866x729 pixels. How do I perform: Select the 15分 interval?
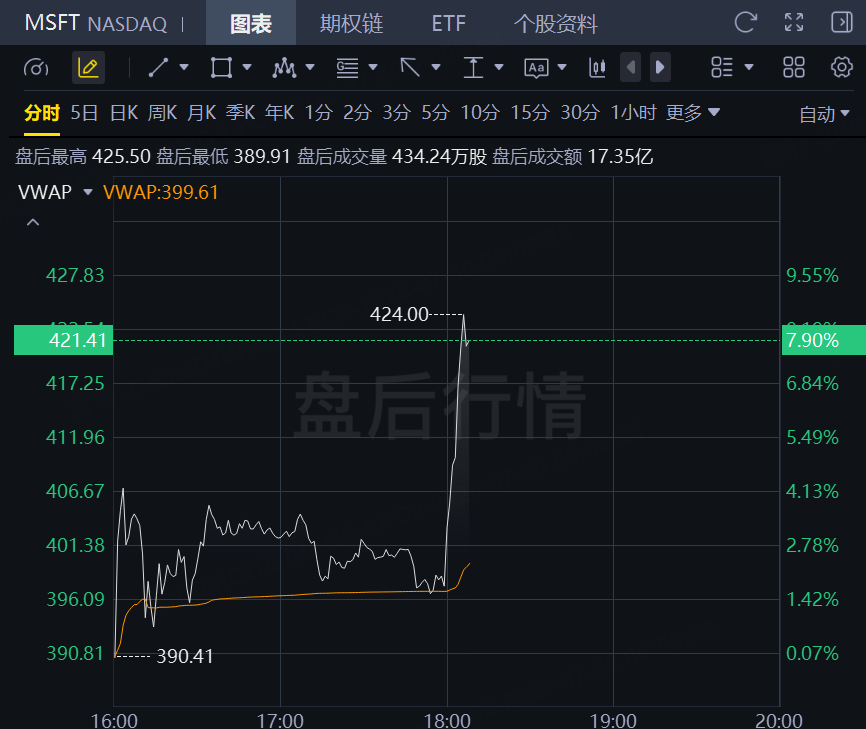click(530, 113)
